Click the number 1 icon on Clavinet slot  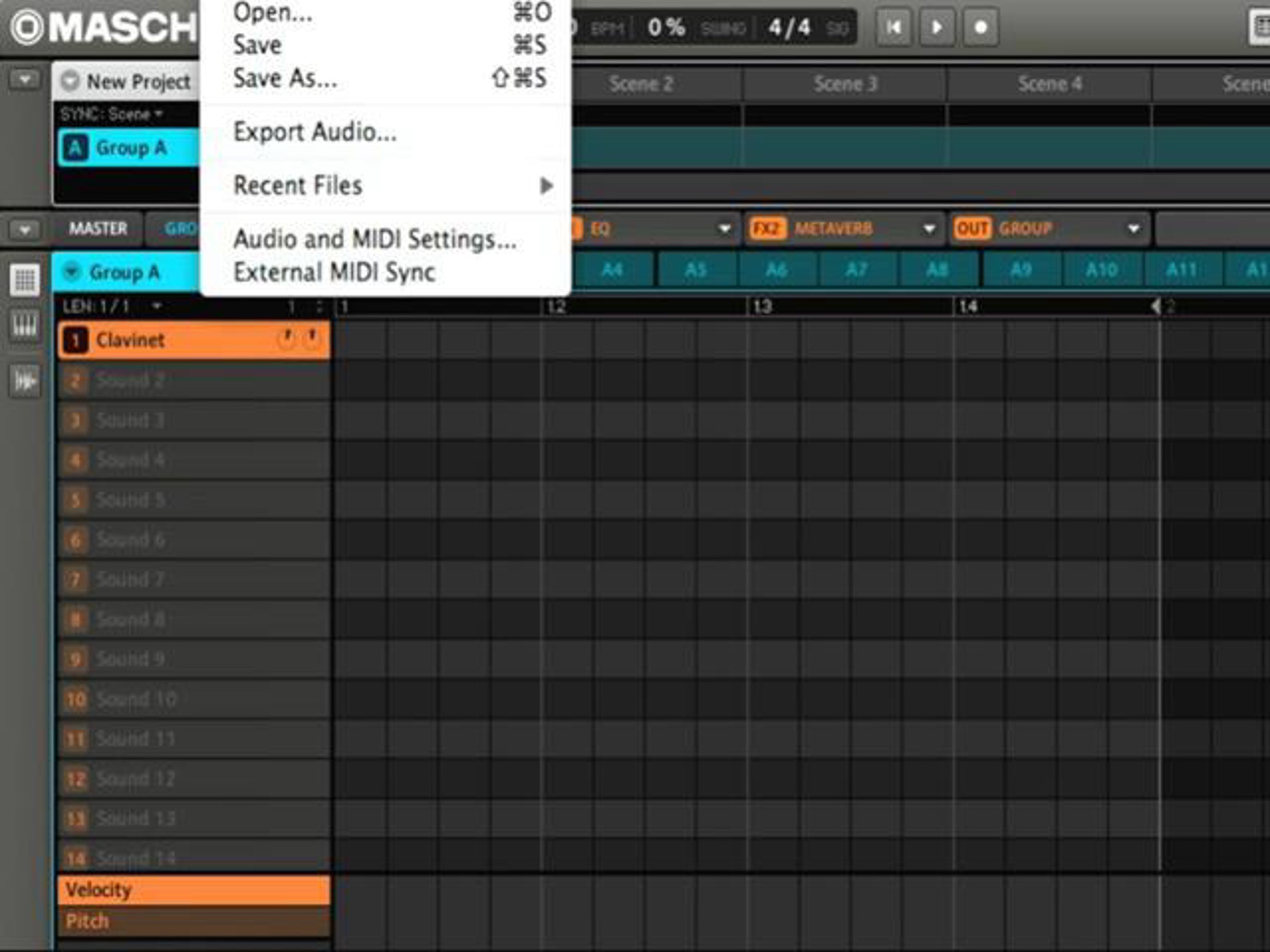coord(75,340)
